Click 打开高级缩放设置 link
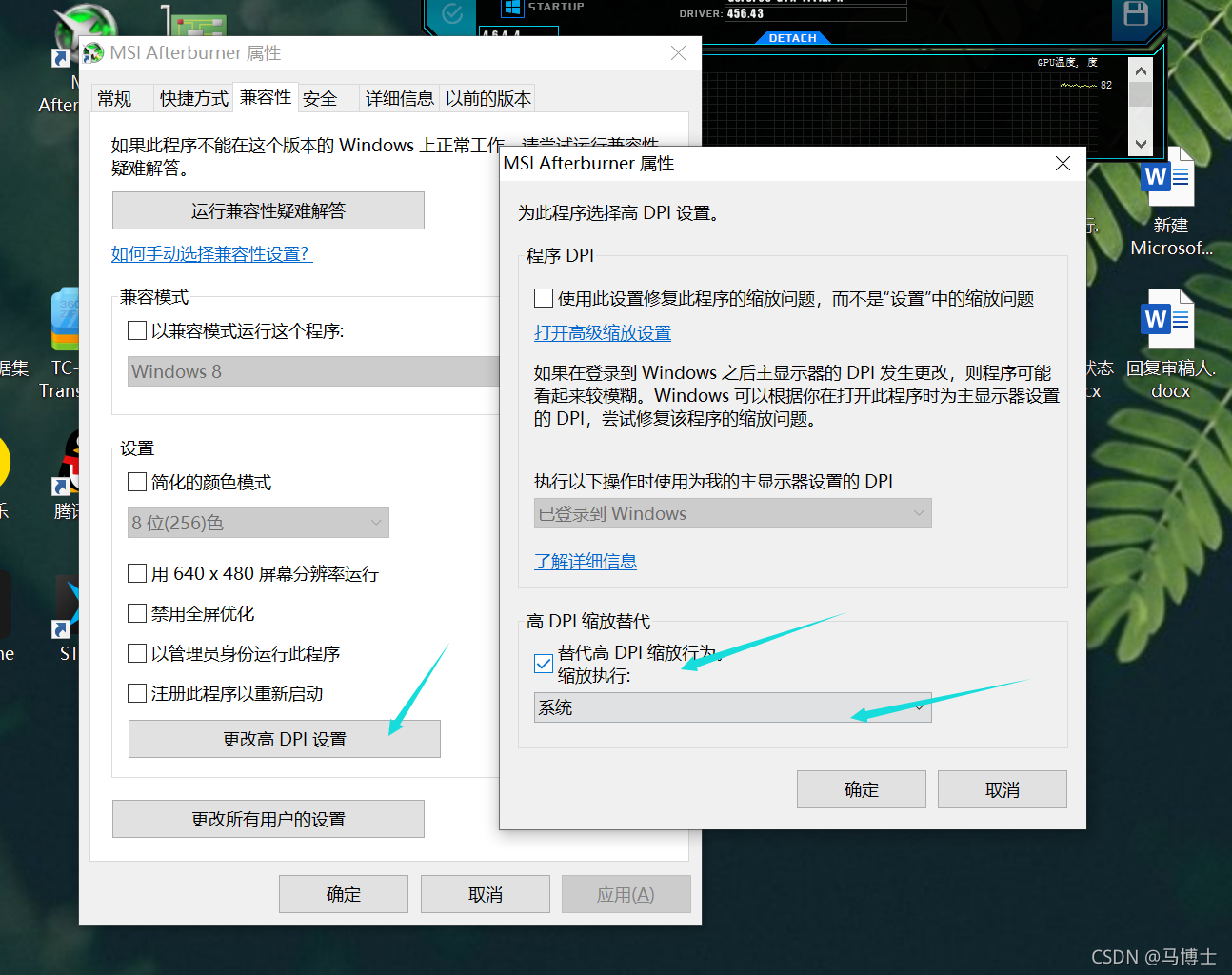The width and height of the screenshot is (1232, 975). coord(603,333)
